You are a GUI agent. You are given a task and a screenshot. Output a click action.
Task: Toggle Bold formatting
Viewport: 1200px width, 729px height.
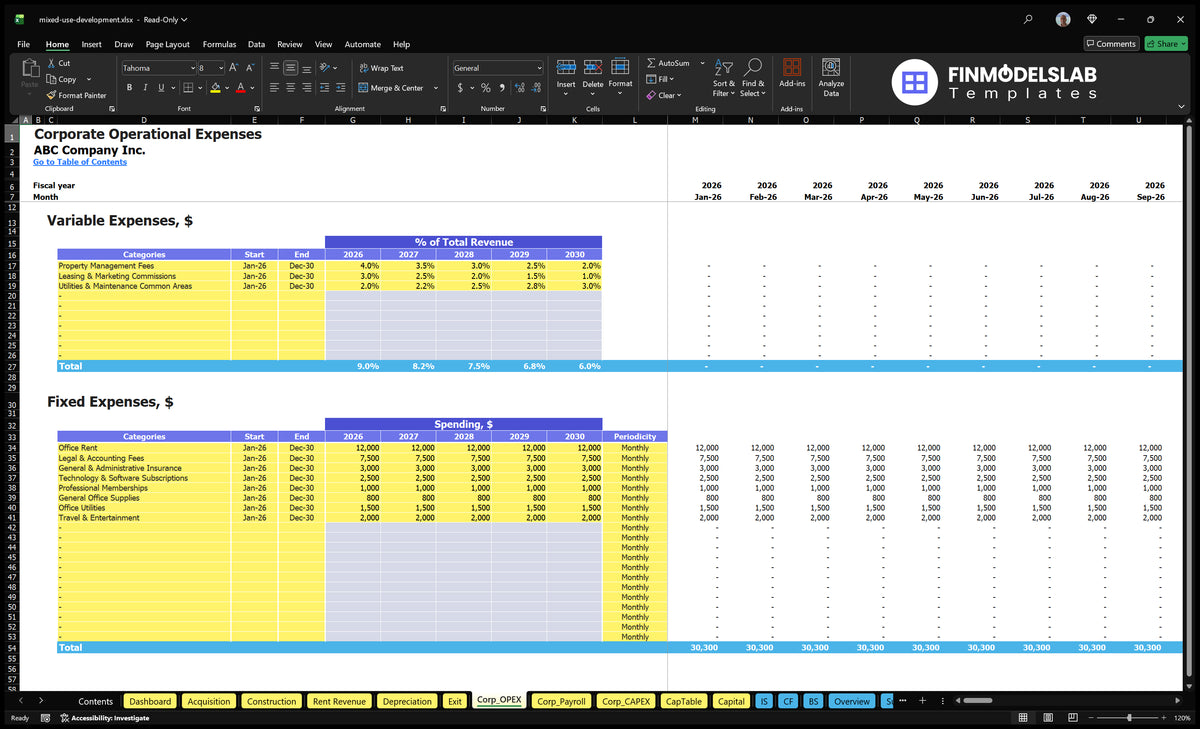pyautogui.click(x=129, y=88)
